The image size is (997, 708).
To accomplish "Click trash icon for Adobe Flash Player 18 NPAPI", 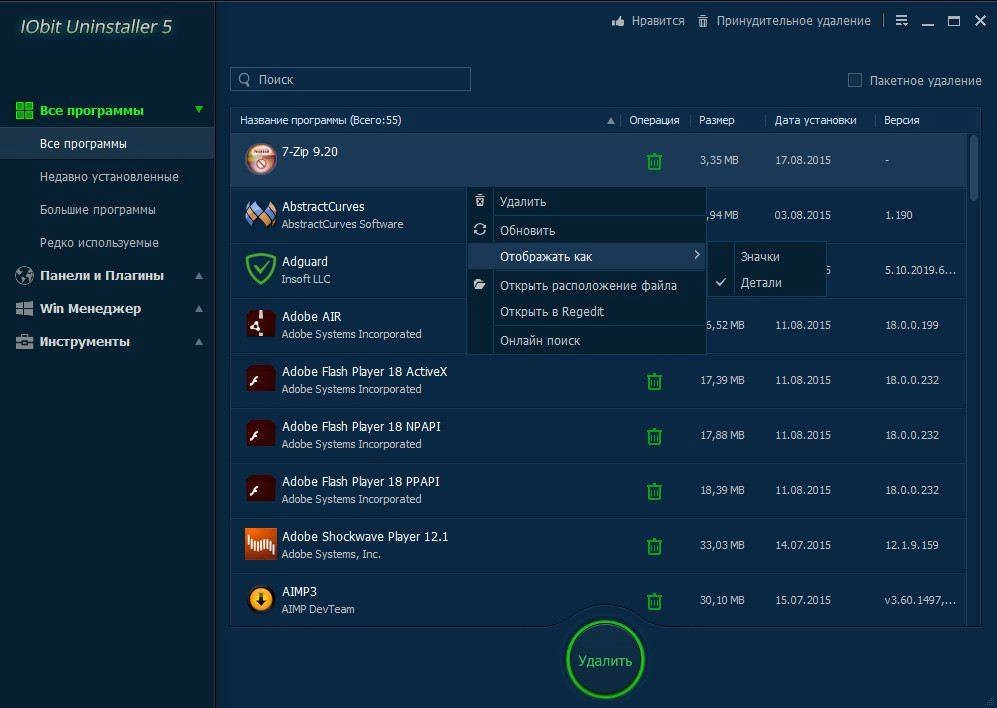I will pos(654,436).
